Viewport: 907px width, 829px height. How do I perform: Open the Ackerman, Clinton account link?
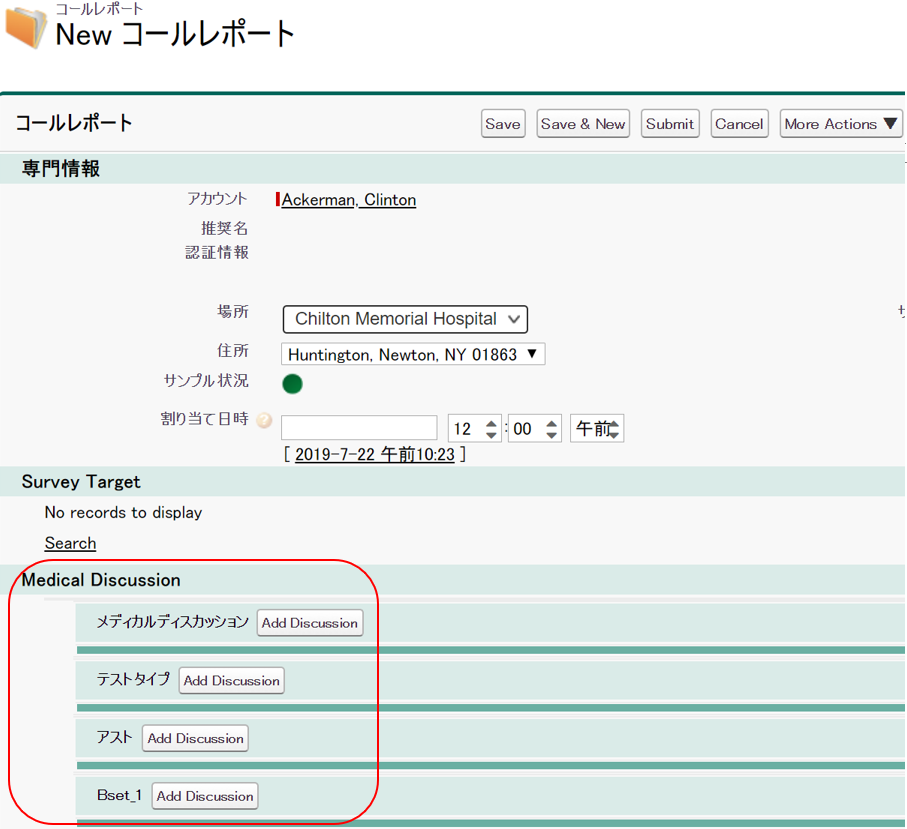(348, 200)
